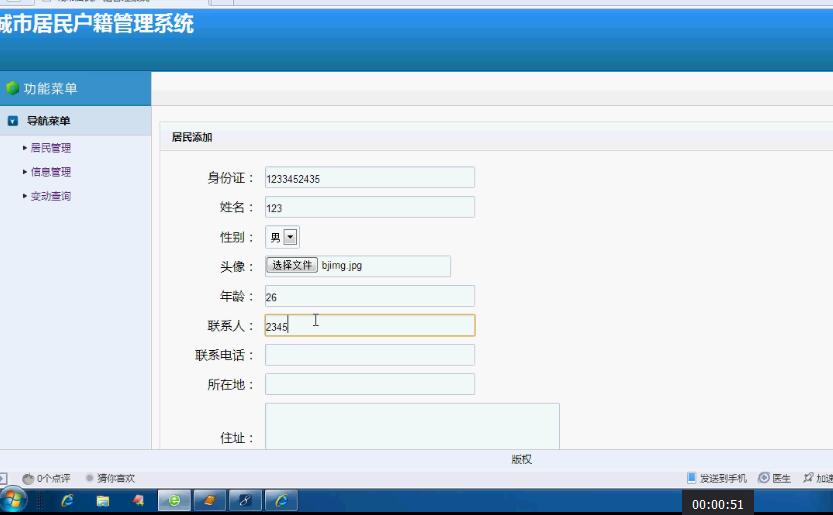The image size is (833, 515).
Task: Click the 功能菜单 sidebar header
Action: (x=50, y=88)
